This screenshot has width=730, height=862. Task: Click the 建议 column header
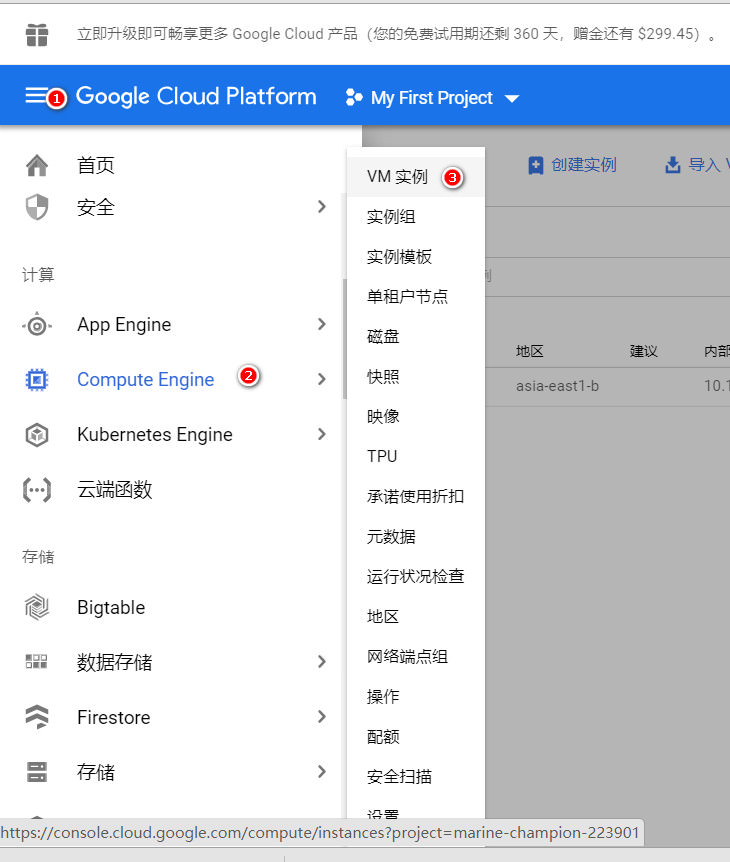644,351
